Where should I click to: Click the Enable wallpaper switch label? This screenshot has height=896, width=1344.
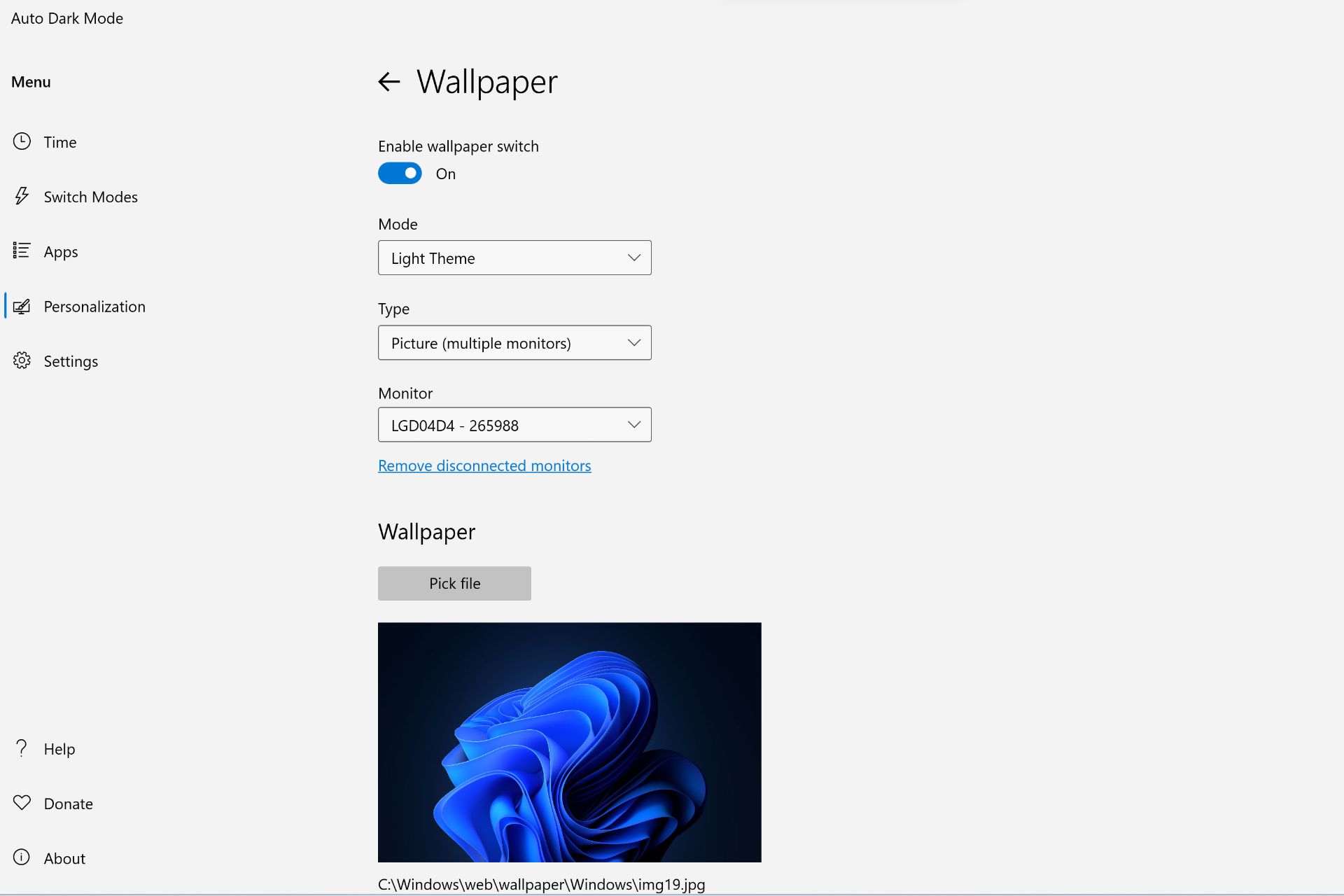coord(458,146)
